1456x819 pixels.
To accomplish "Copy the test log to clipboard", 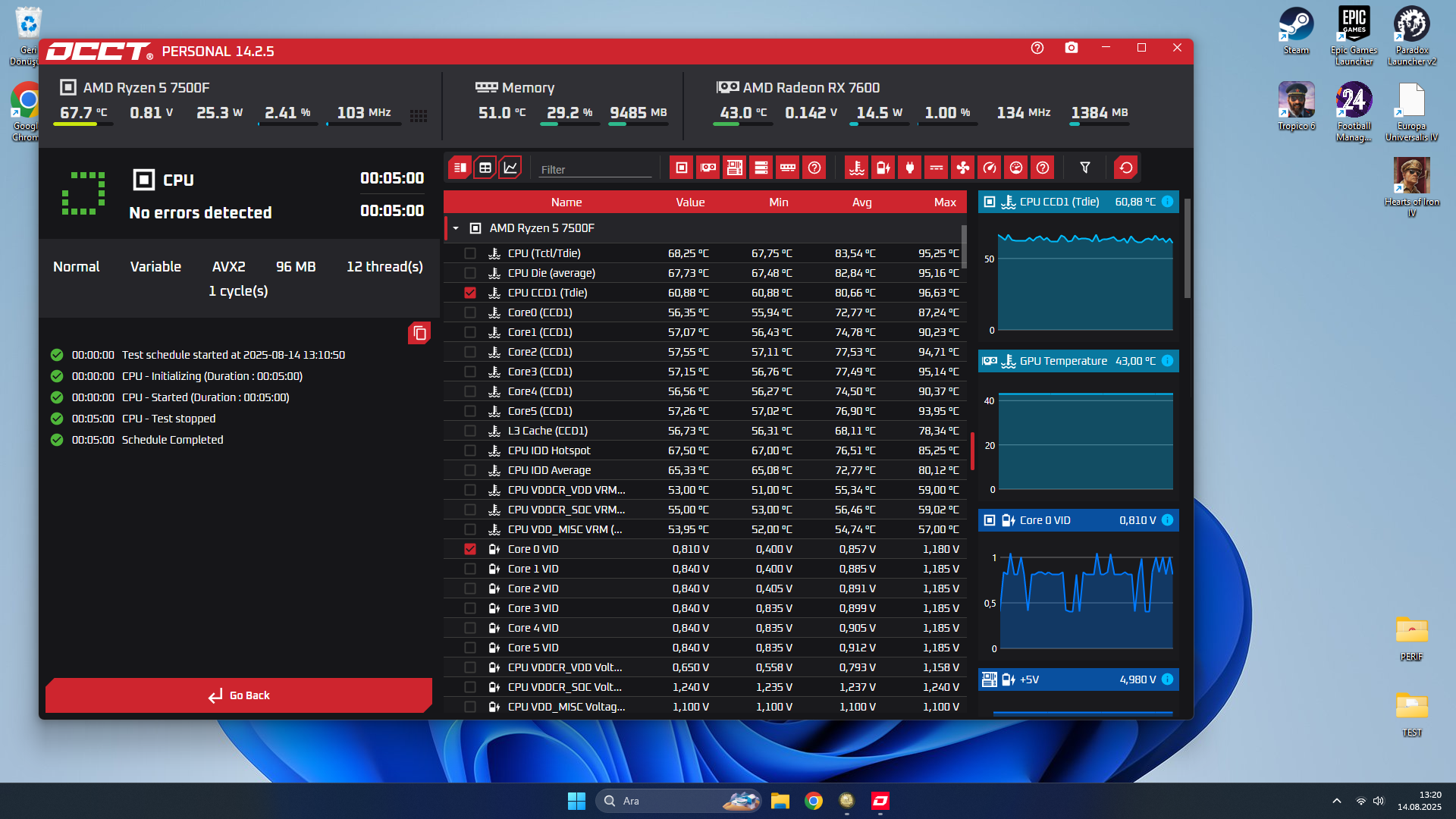I will click(419, 333).
